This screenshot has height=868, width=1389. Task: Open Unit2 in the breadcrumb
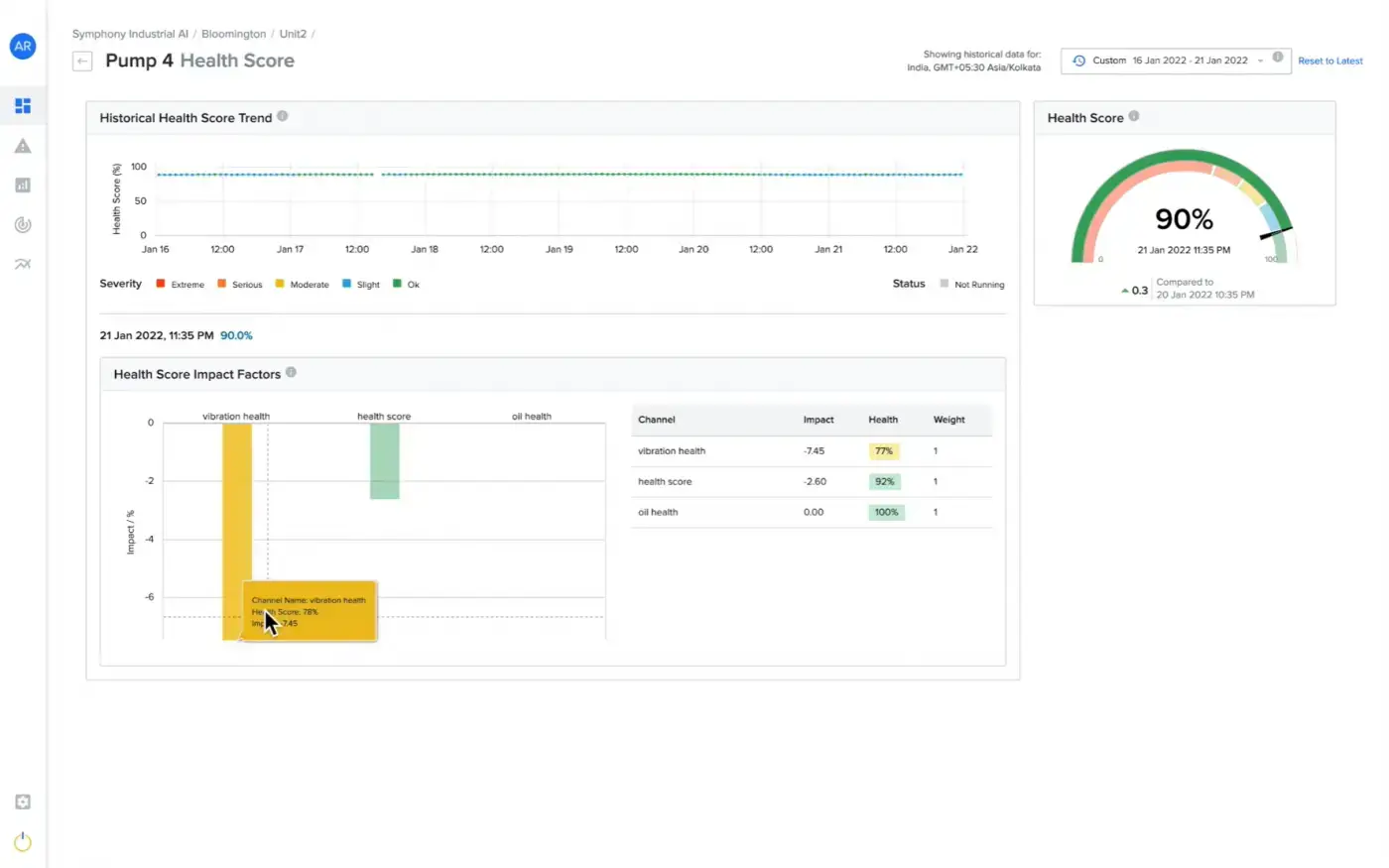click(293, 34)
